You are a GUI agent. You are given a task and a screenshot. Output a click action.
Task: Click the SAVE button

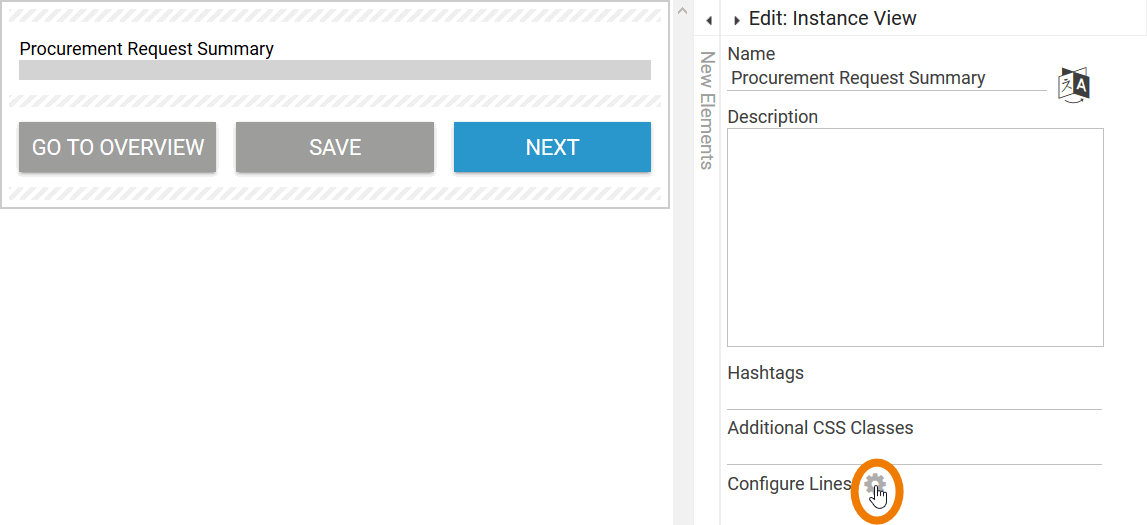[x=335, y=147]
